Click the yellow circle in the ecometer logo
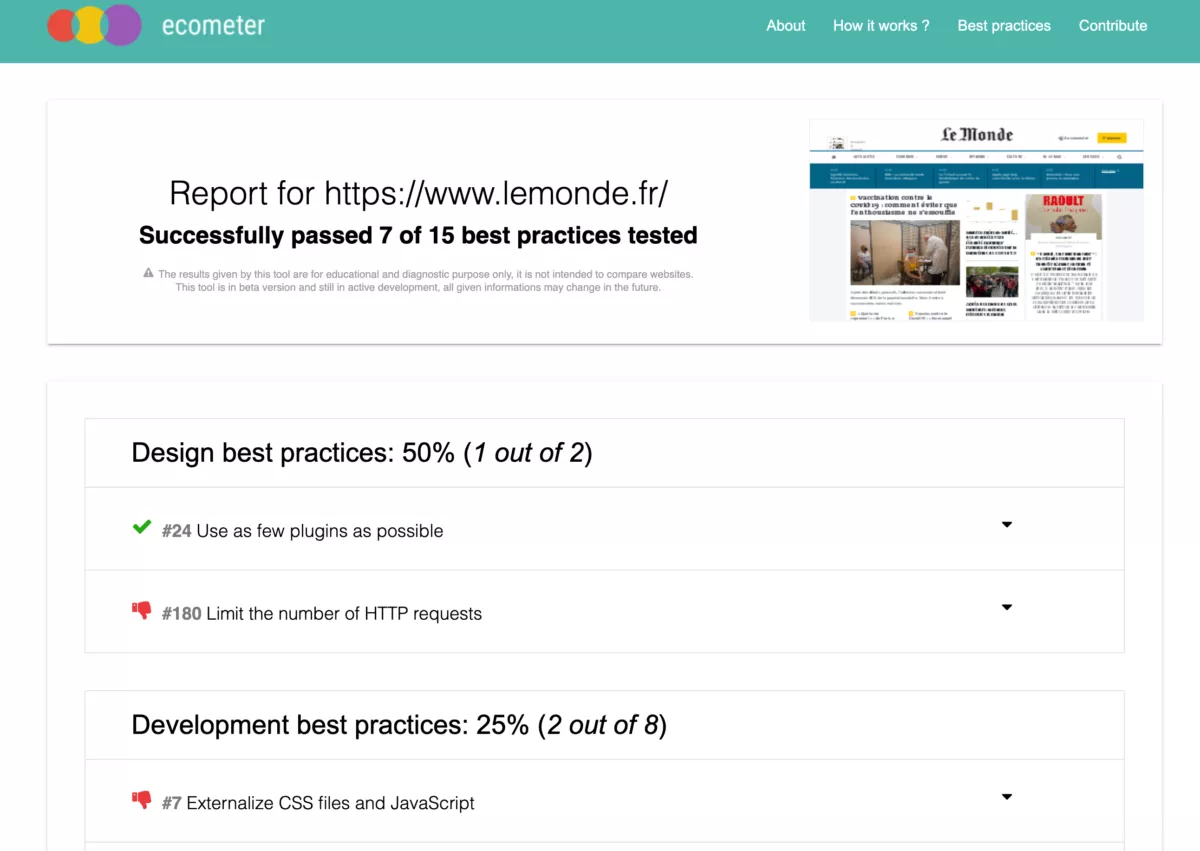 click(90, 26)
